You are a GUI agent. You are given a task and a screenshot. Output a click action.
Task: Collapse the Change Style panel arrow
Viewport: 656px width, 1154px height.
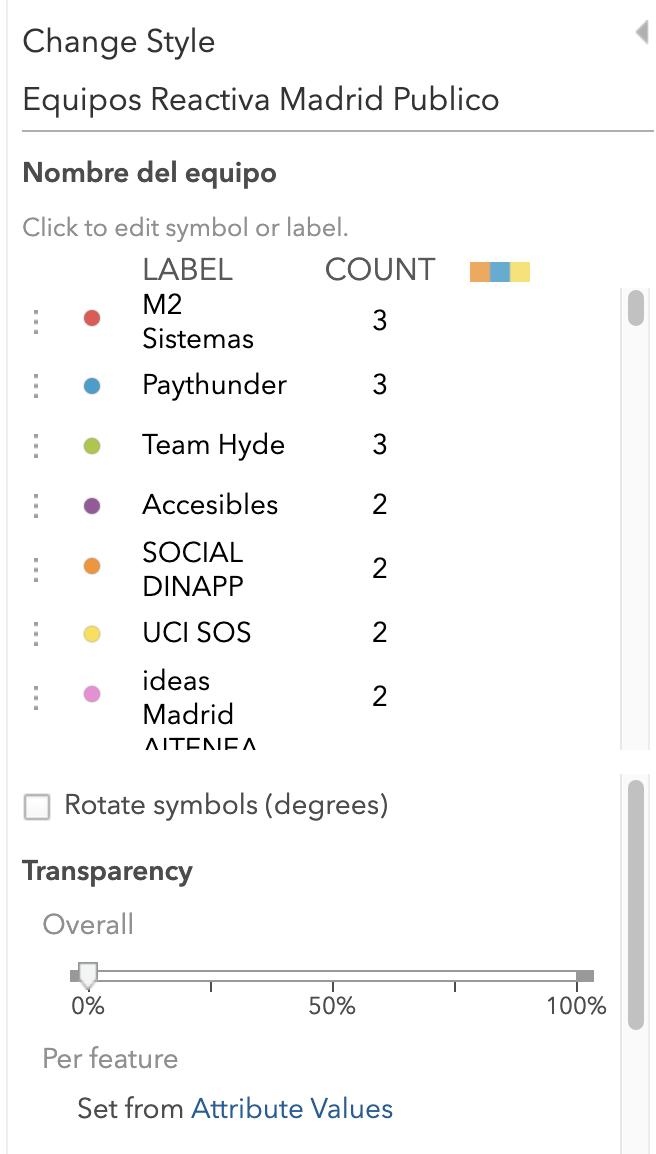[641, 32]
